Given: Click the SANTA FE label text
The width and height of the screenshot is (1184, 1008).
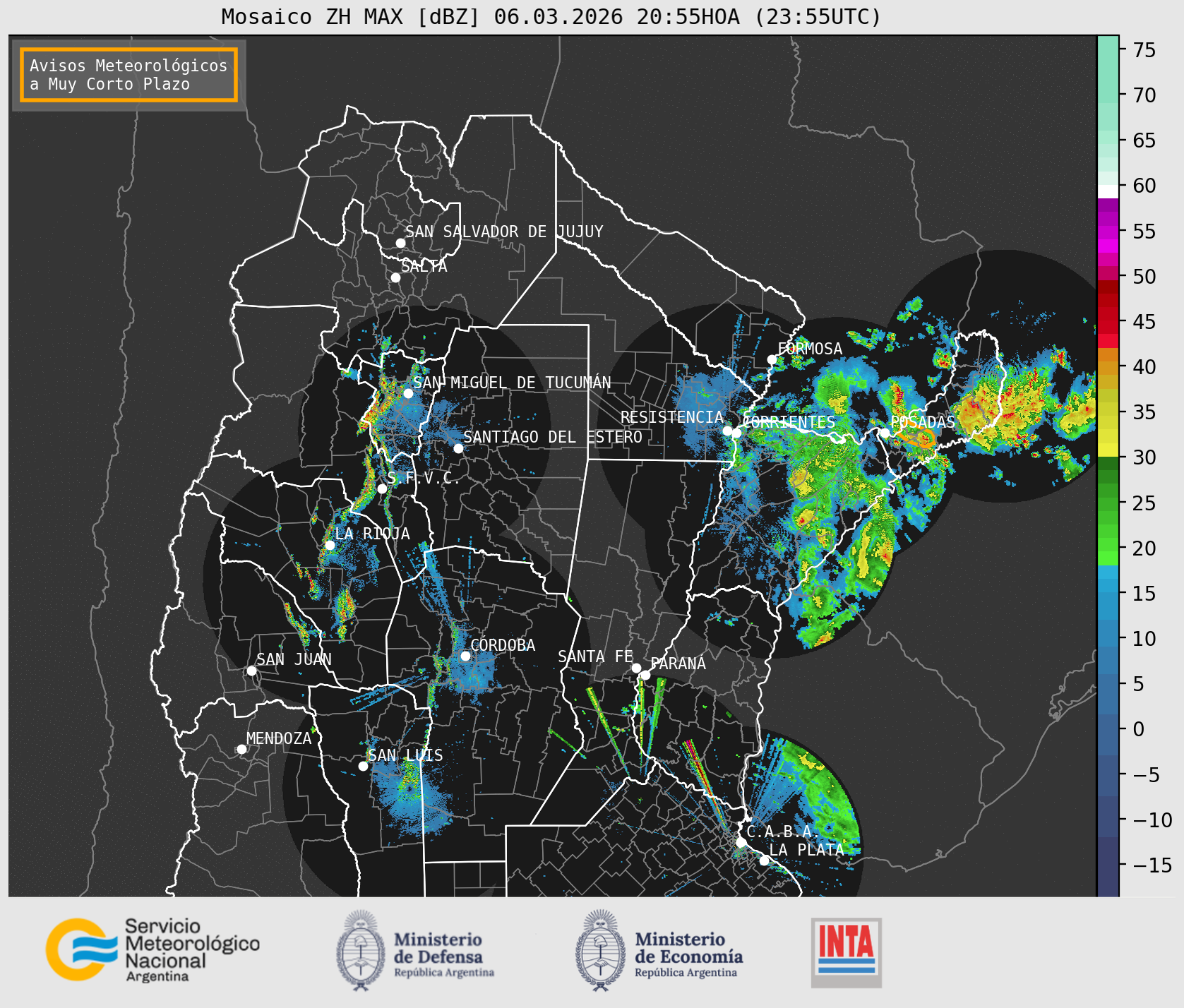Looking at the screenshot, I should [595, 656].
